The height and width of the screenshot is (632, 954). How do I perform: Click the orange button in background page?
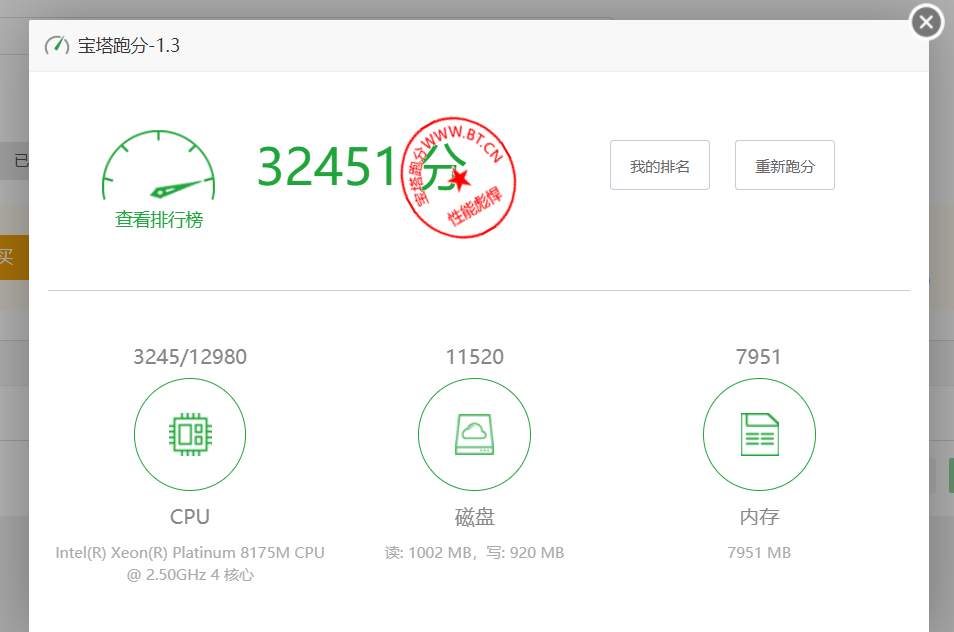(x=14, y=257)
